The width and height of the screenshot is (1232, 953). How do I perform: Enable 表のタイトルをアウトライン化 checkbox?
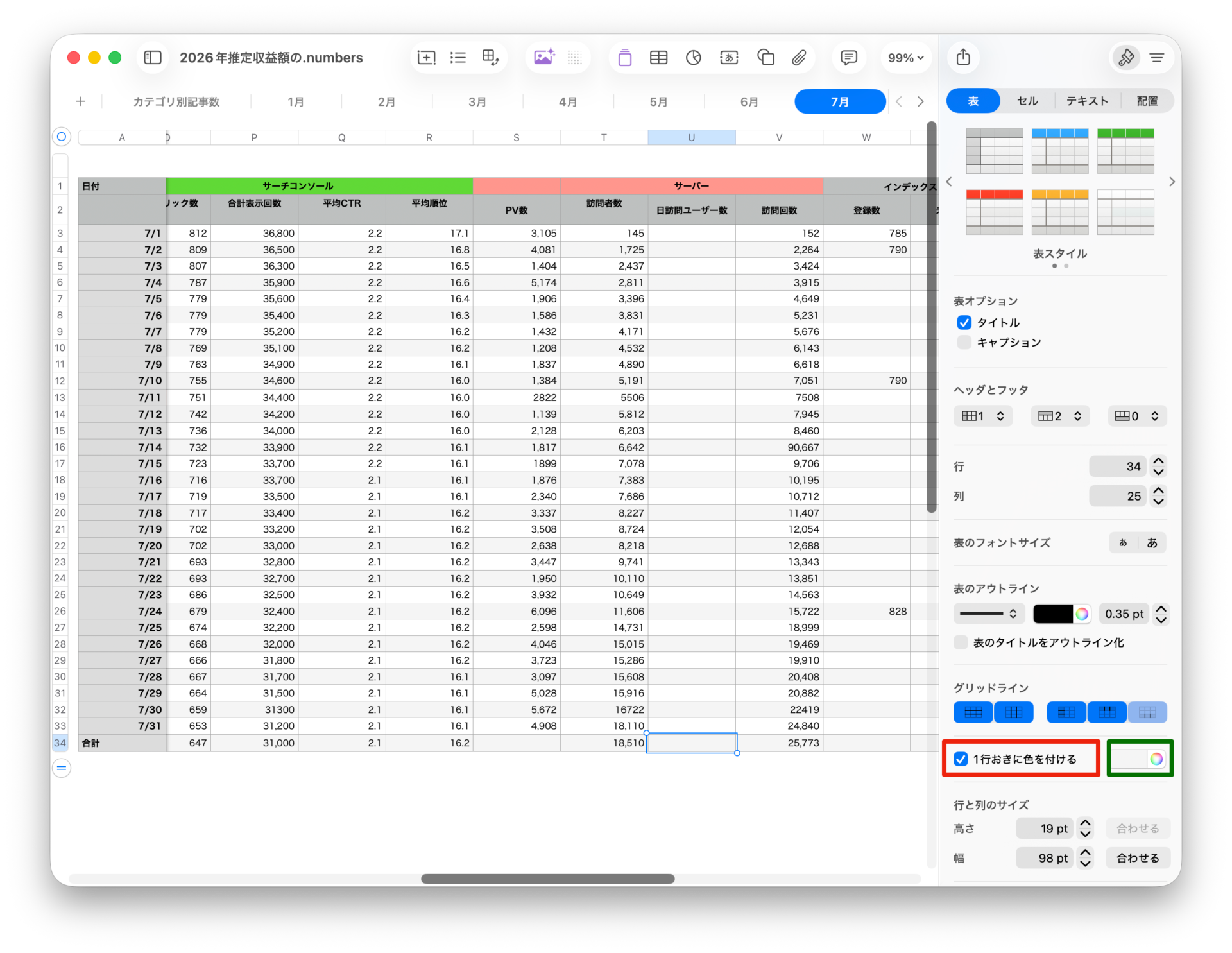[x=961, y=642]
